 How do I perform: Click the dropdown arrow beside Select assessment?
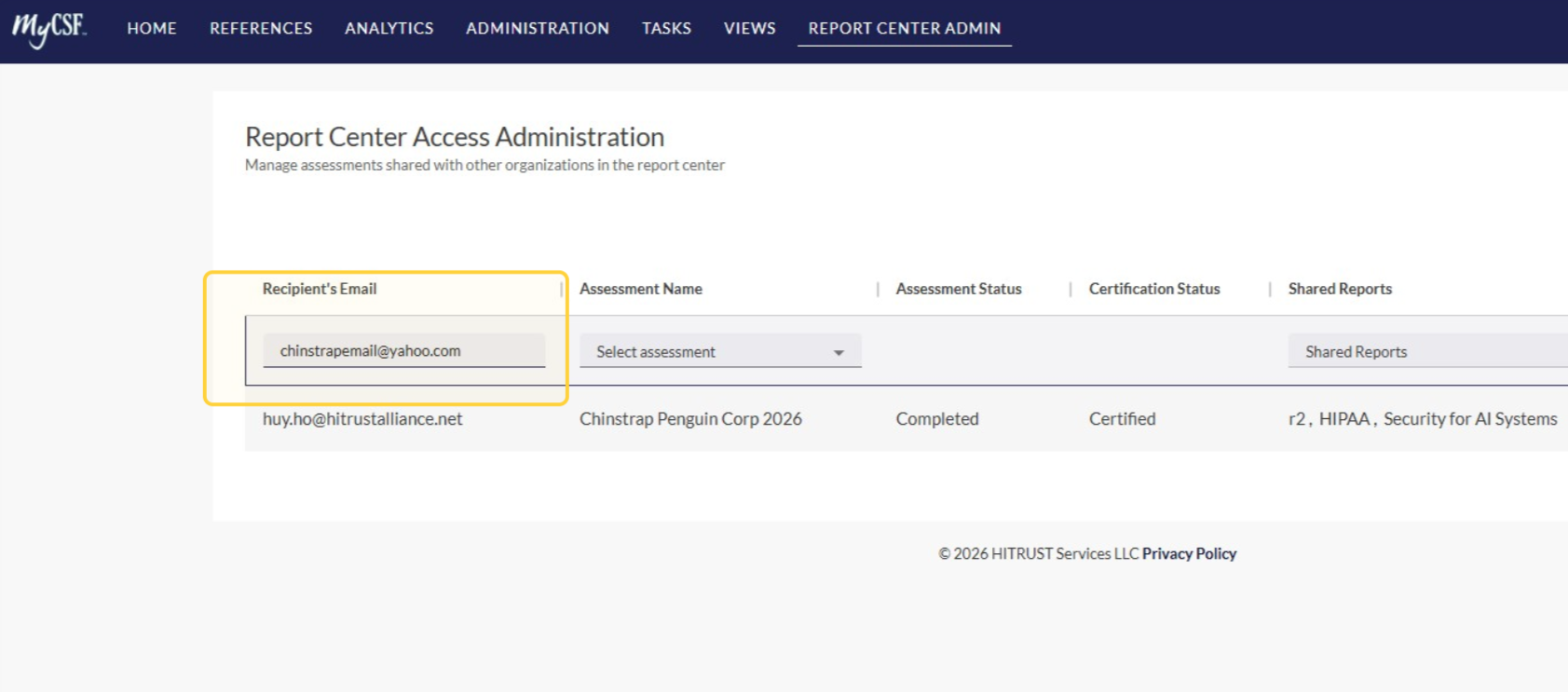click(839, 353)
